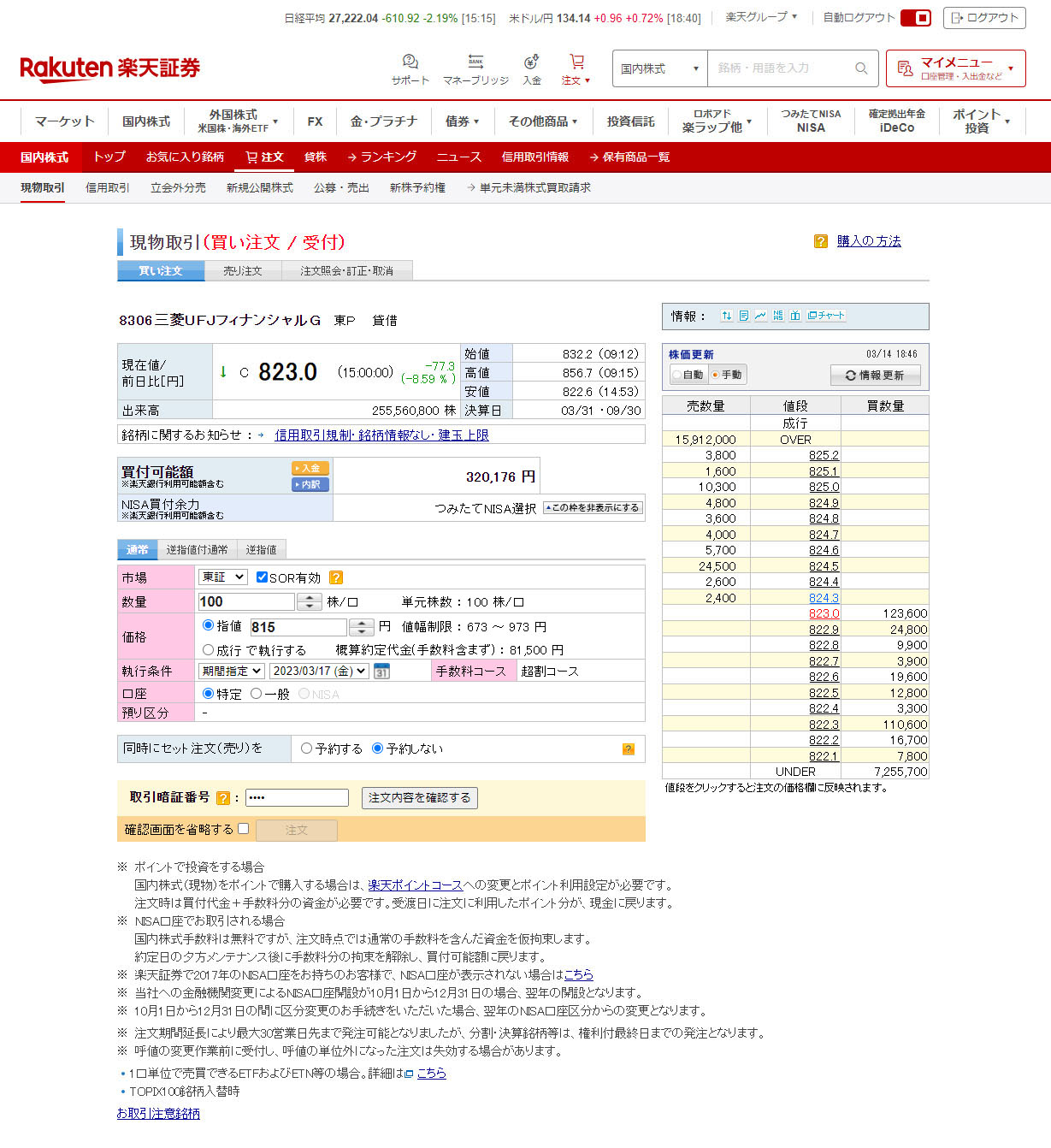The height and width of the screenshot is (1148, 1051).
Task: Click the 注文内容を確認する button
Action: click(x=419, y=798)
